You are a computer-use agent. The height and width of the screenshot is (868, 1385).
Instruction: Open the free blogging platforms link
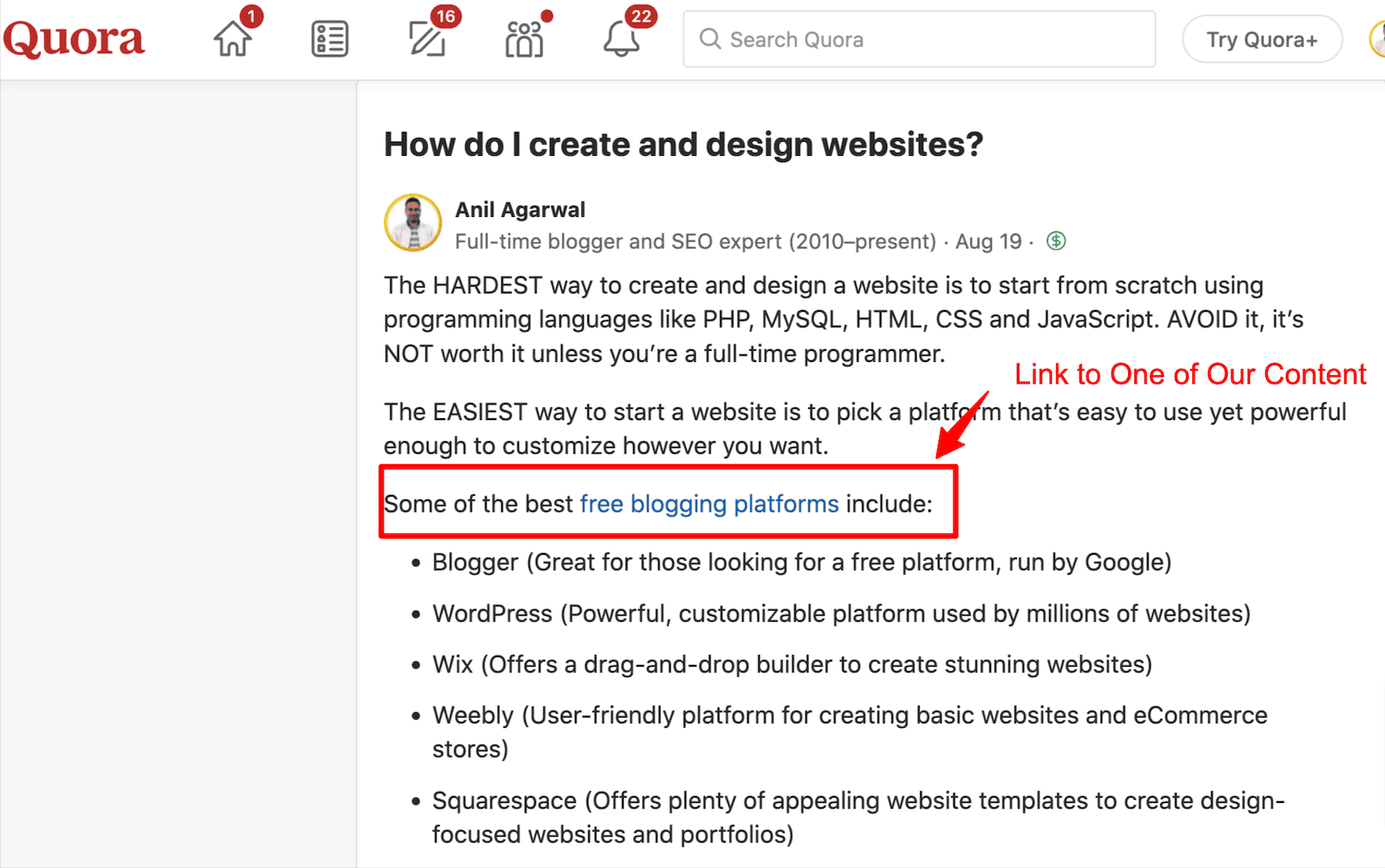pyautogui.click(x=709, y=504)
